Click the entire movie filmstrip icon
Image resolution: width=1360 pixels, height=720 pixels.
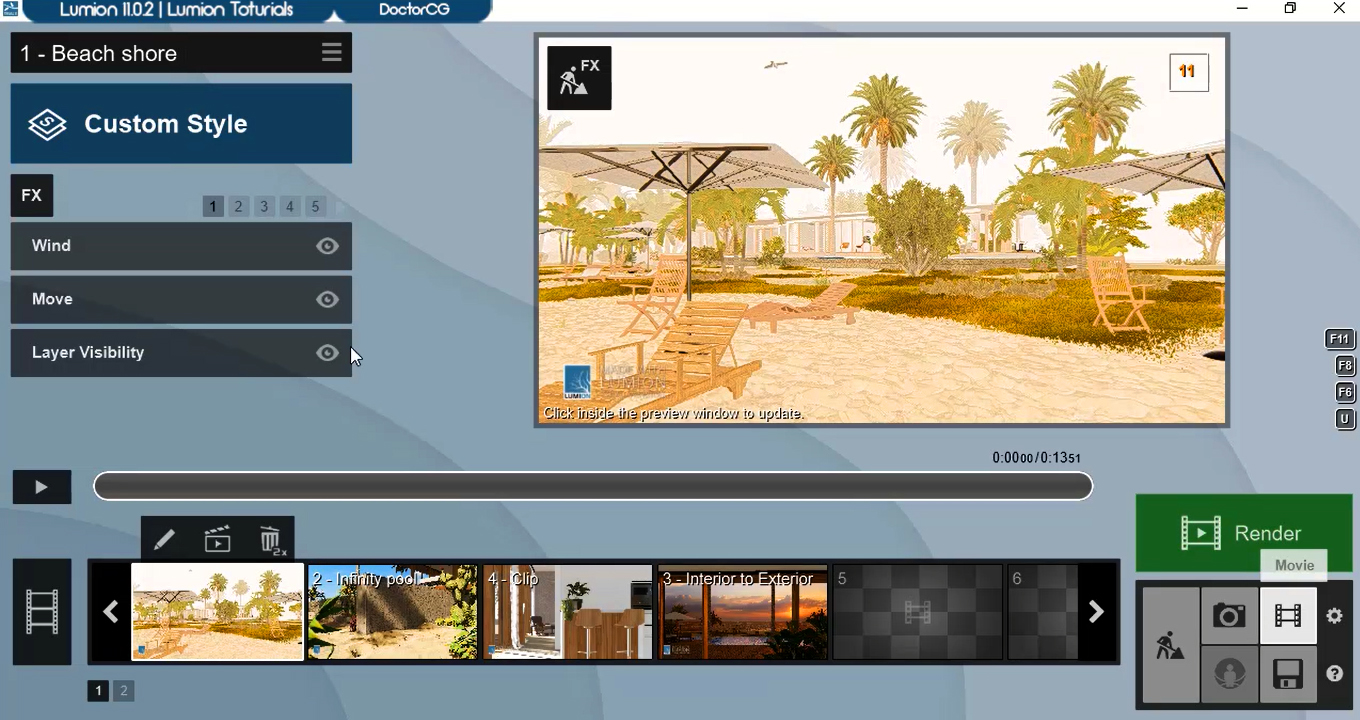(42, 612)
